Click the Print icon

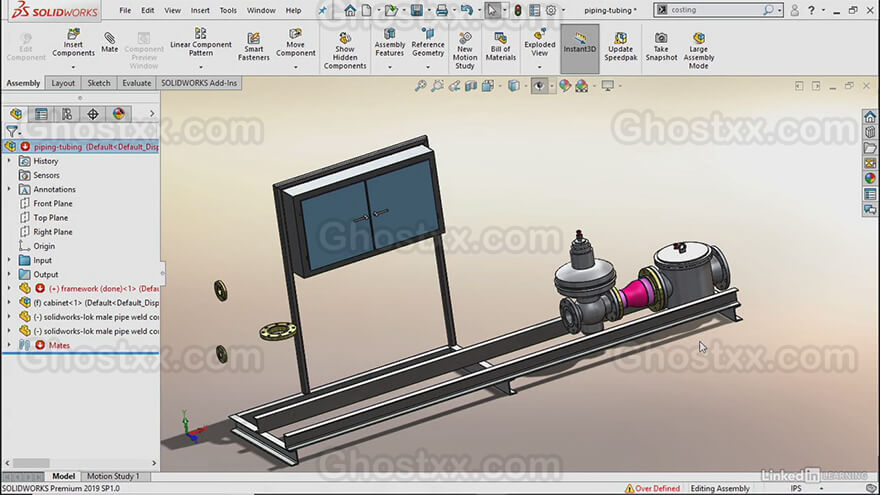click(442, 10)
